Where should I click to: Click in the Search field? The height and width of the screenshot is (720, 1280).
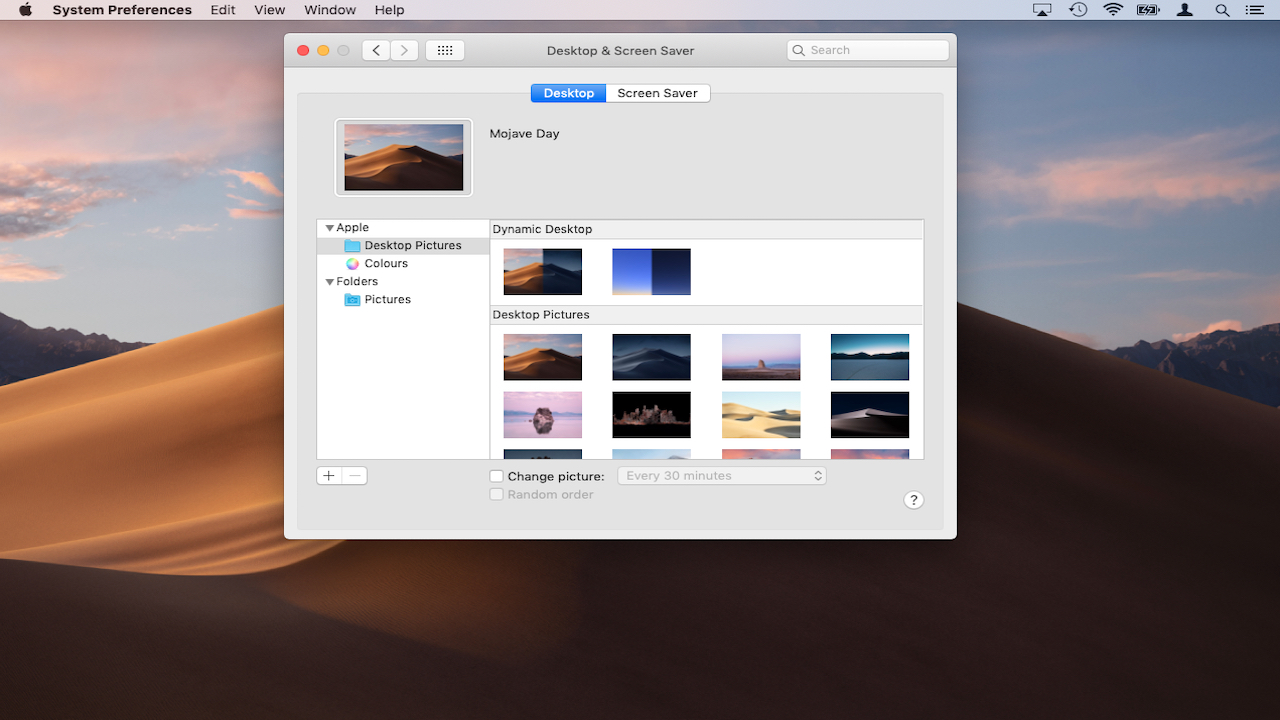[x=868, y=50]
